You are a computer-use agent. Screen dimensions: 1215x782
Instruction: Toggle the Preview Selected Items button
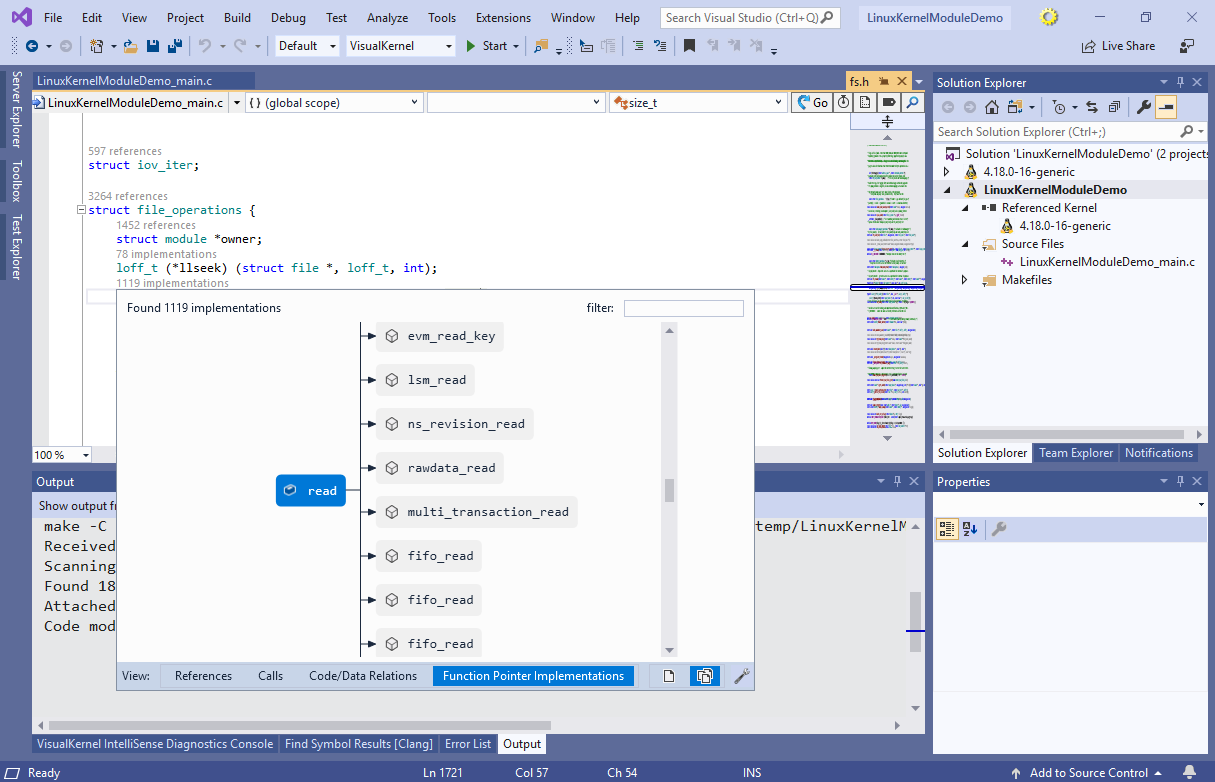pyautogui.click(x=1166, y=107)
